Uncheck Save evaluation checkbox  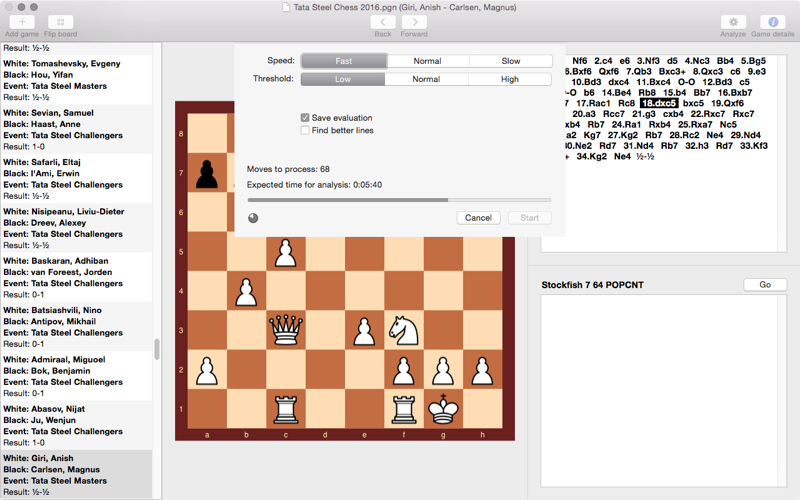pos(305,117)
